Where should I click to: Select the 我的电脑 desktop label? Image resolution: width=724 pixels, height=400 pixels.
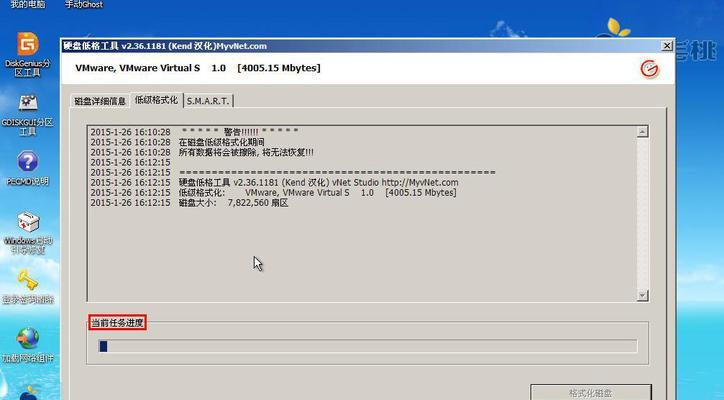[28, 5]
